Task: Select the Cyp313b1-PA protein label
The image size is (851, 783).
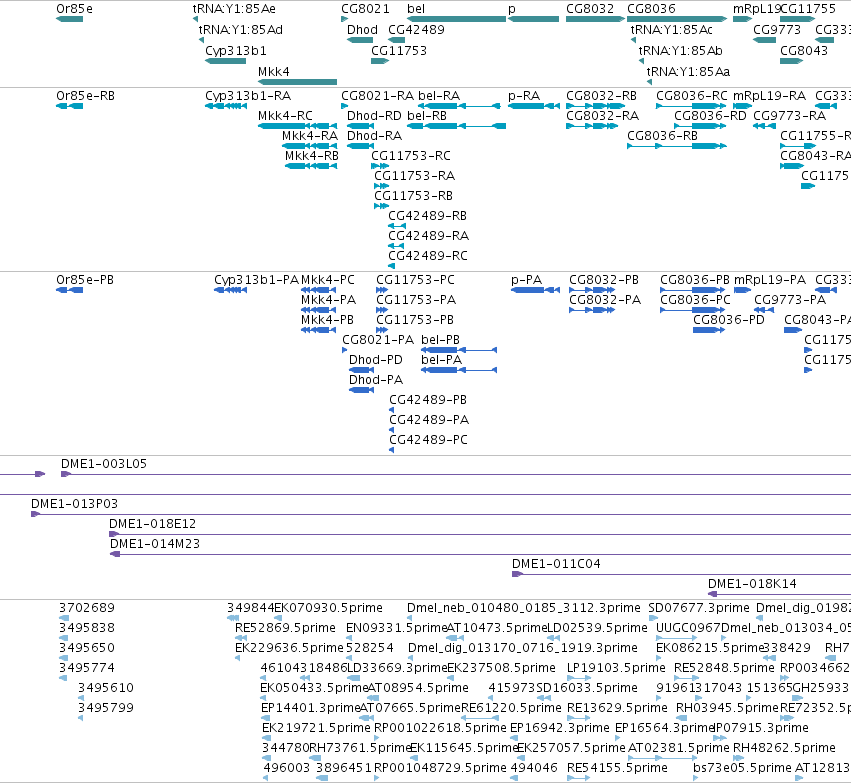Action: click(257, 280)
